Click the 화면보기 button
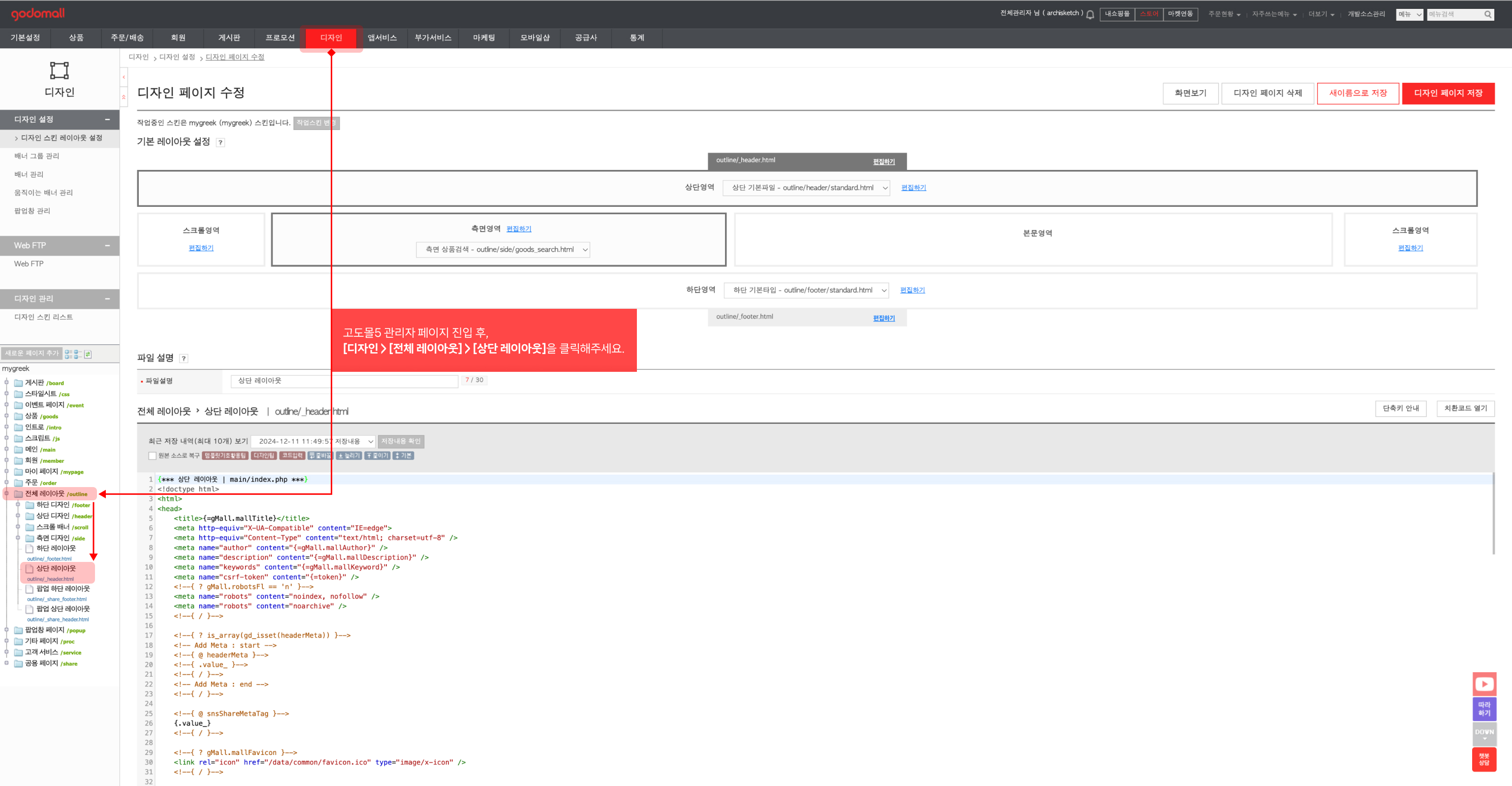 point(1190,94)
